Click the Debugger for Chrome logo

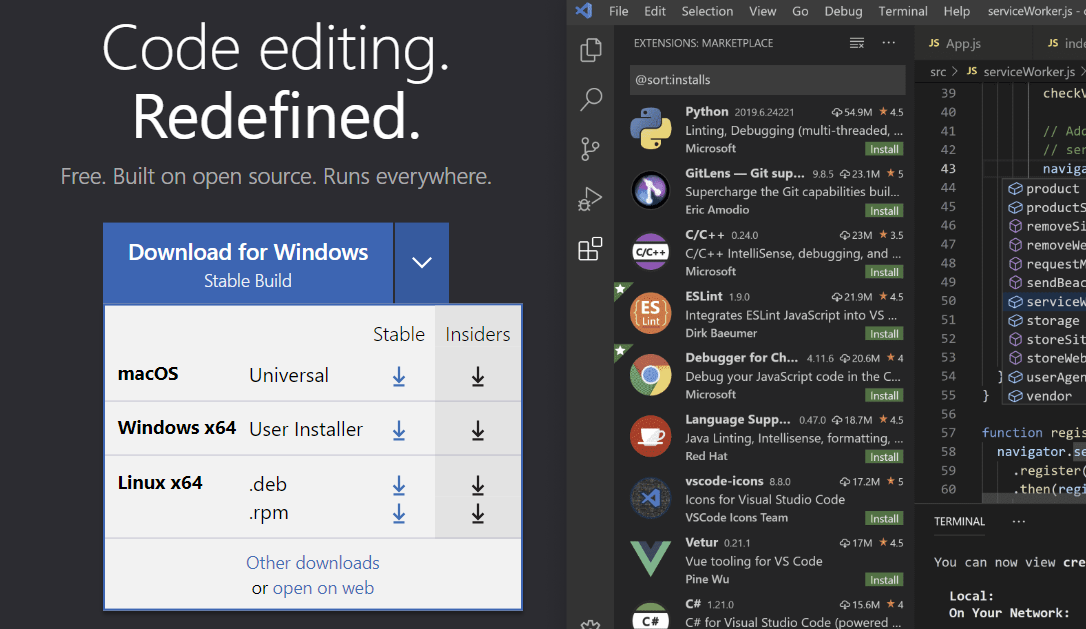point(650,375)
